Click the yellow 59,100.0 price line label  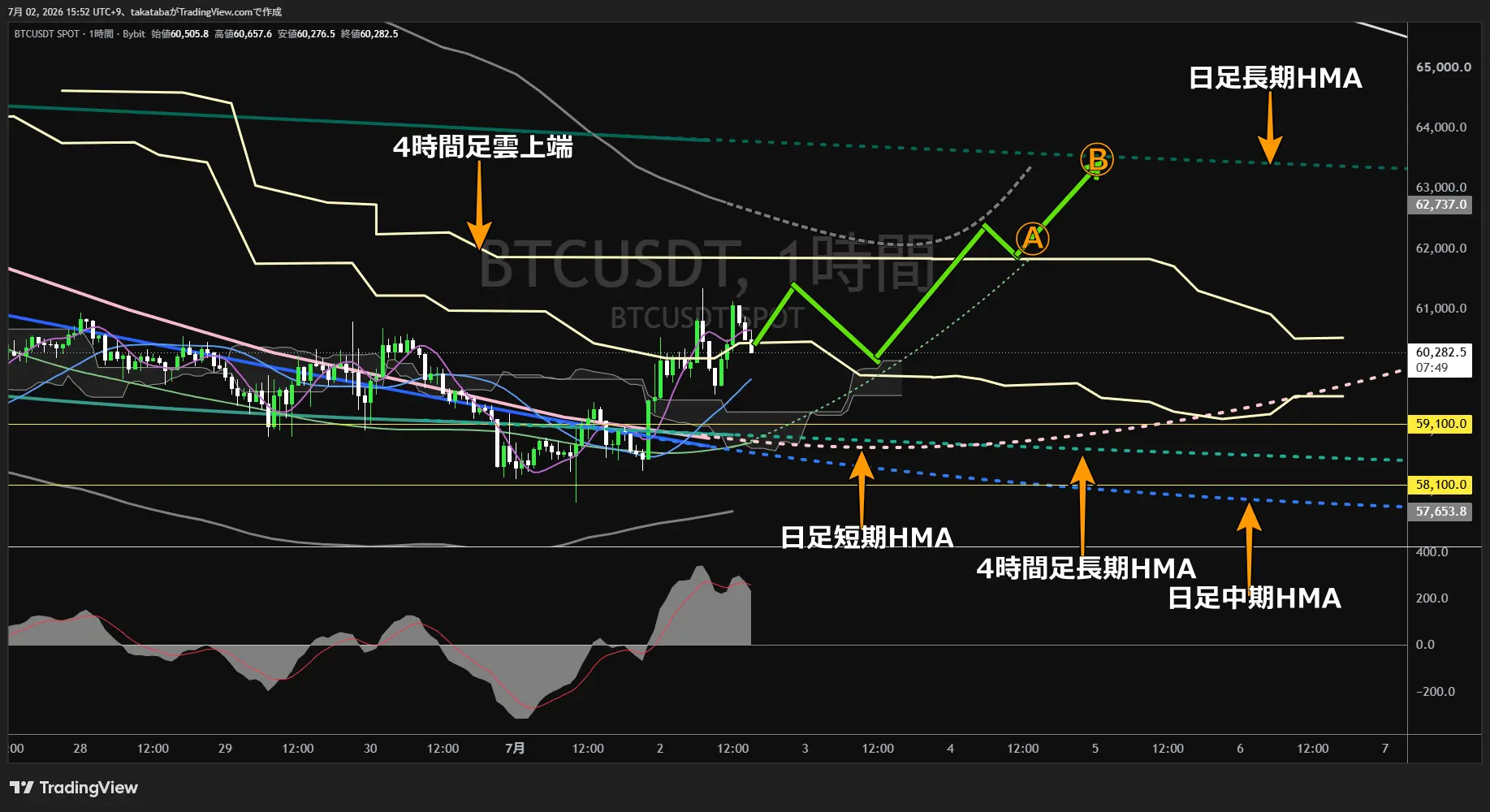point(1440,424)
